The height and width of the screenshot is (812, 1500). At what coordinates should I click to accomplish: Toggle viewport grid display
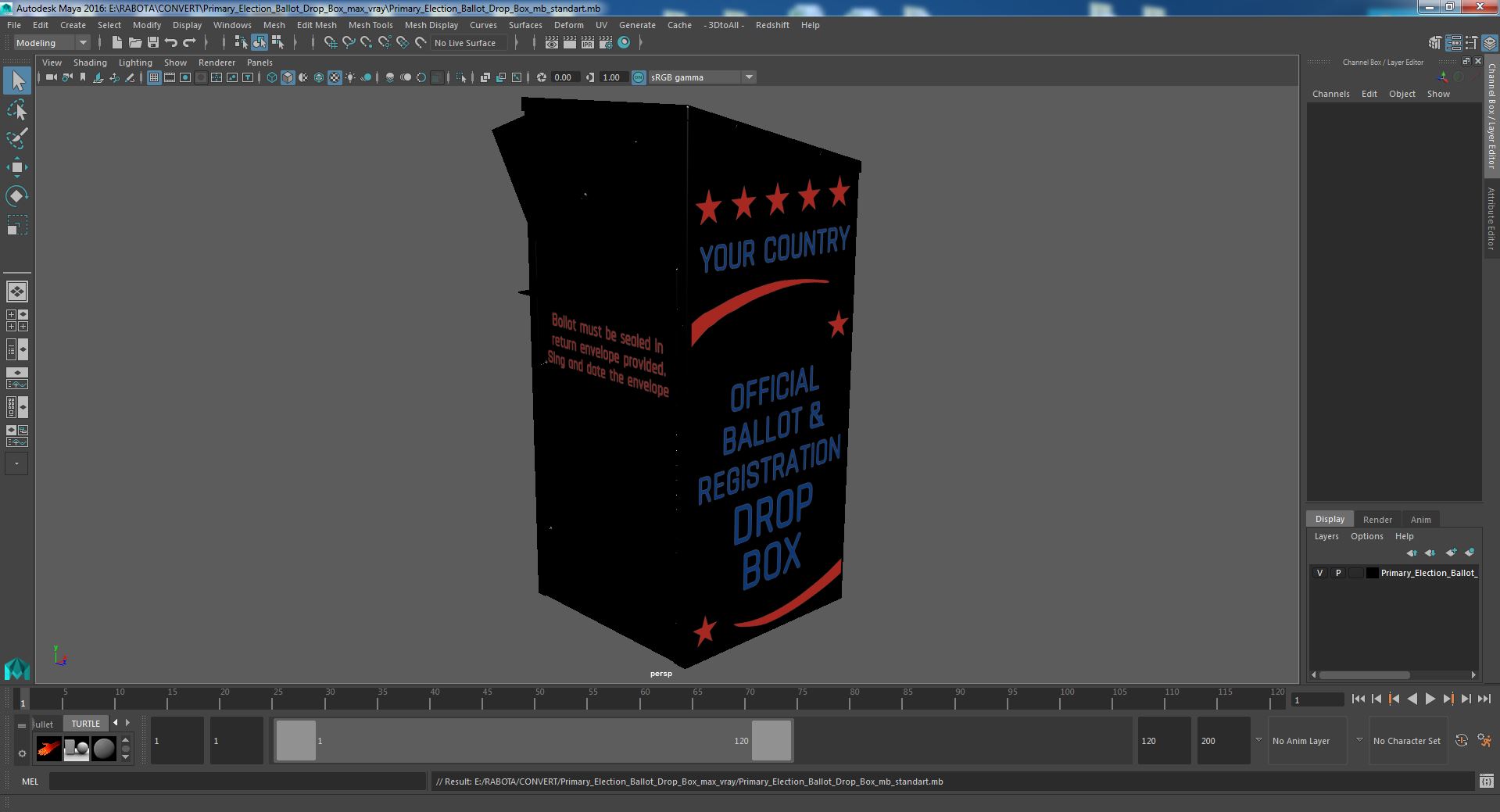tap(154, 77)
